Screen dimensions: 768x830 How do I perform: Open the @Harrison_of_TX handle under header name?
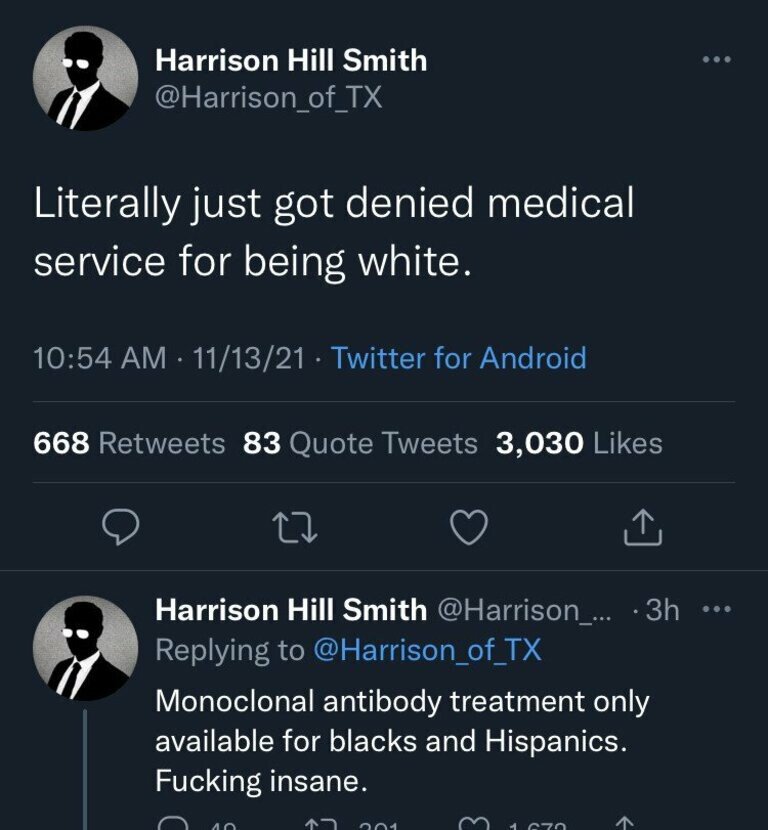[269, 98]
